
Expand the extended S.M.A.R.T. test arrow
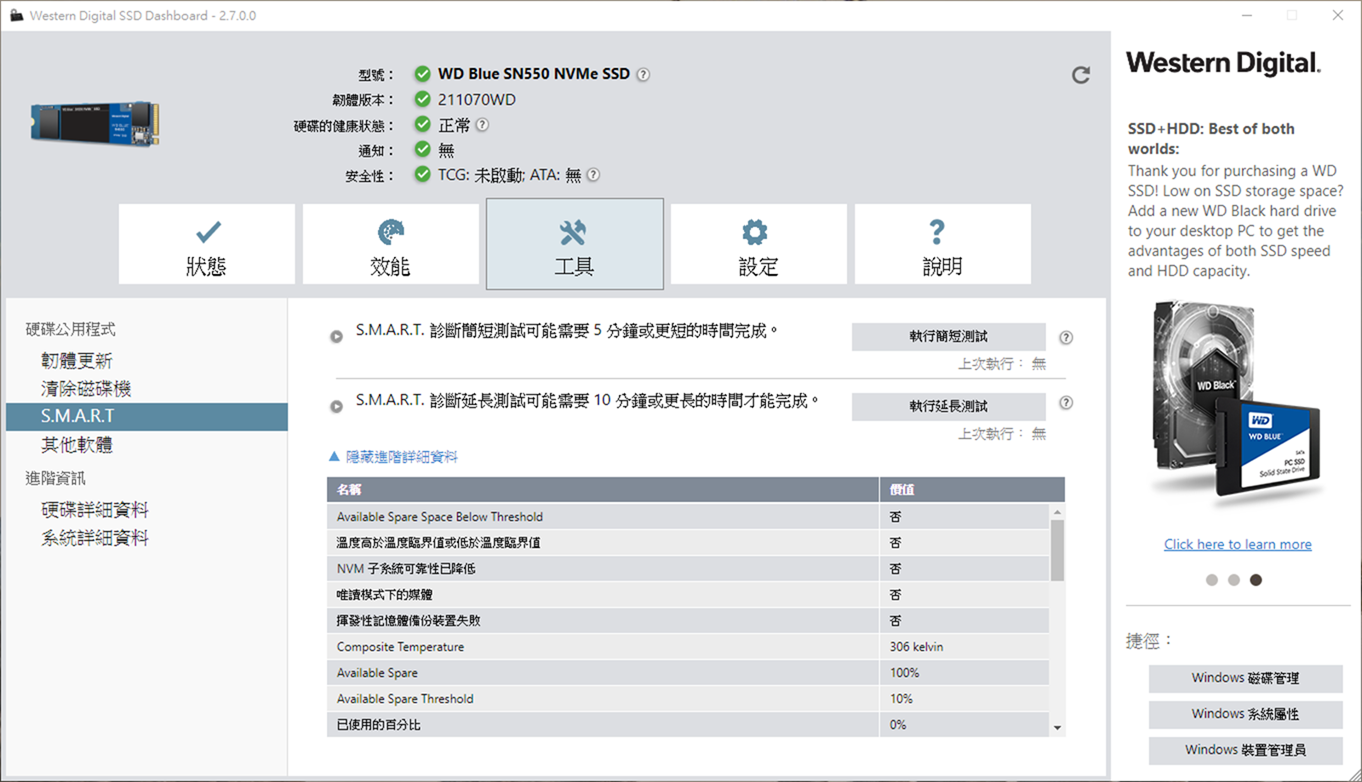click(x=337, y=406)
